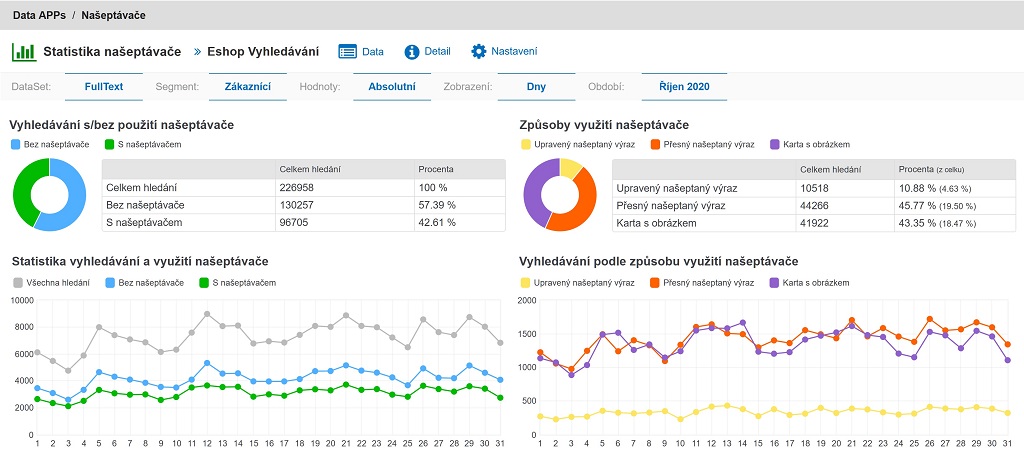
Task: Click the yellow segment of the right donut
Action: coord(570,168)
